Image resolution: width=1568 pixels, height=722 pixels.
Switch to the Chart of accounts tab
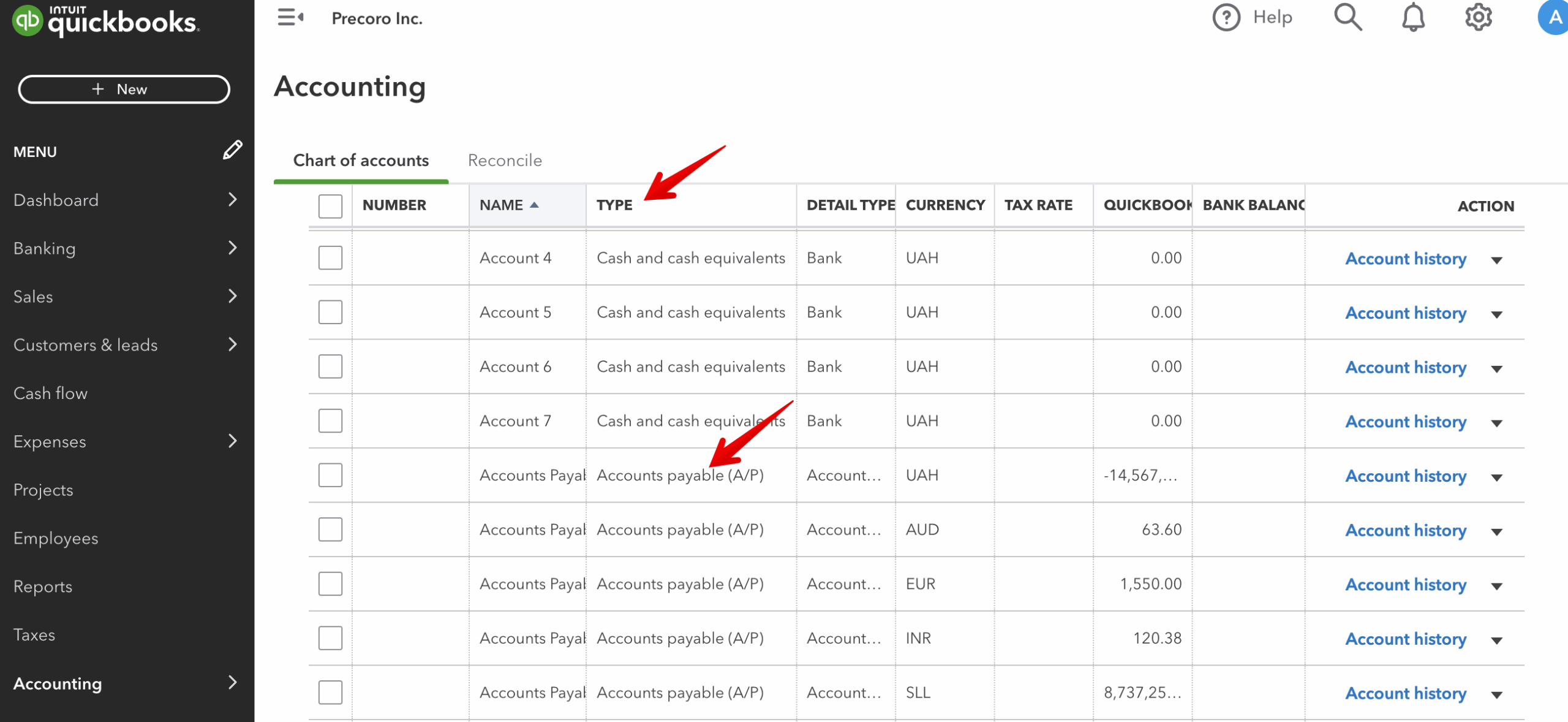click(361, 161)
